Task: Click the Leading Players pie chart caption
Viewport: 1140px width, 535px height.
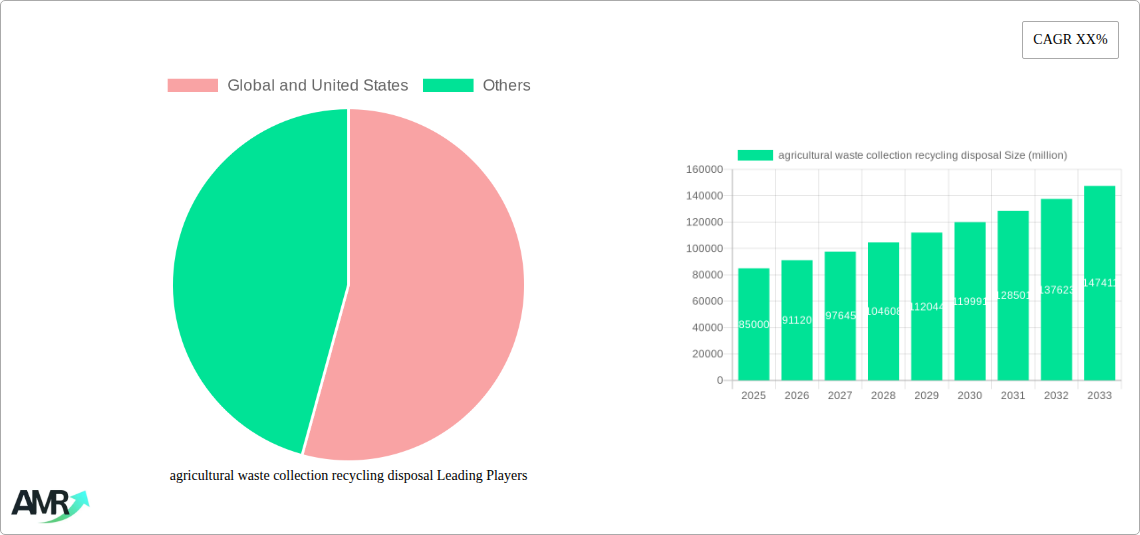Action: [x=348, y=476]
